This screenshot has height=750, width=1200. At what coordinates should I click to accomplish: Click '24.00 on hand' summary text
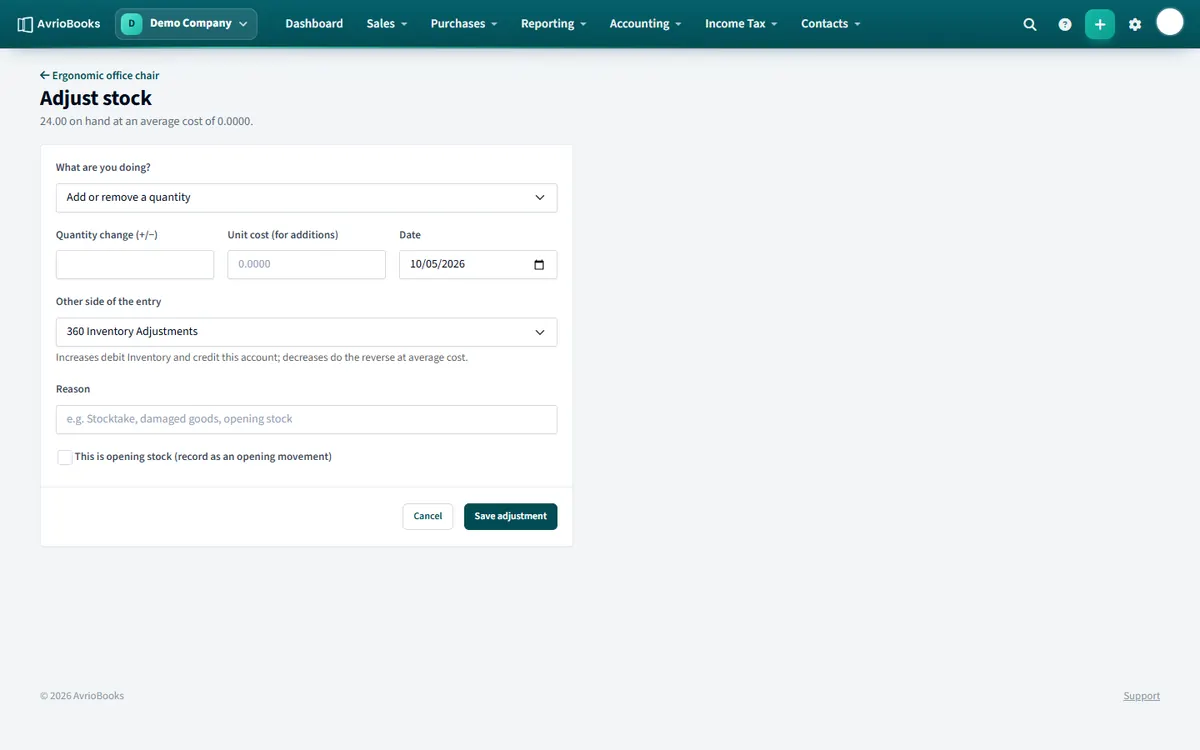146,122
